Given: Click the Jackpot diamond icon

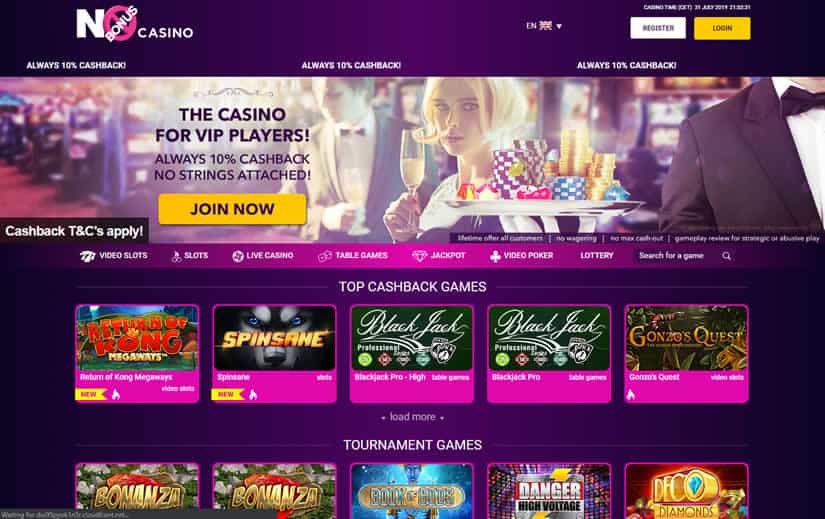Looking at the screenshot, I should pos(419,256).
